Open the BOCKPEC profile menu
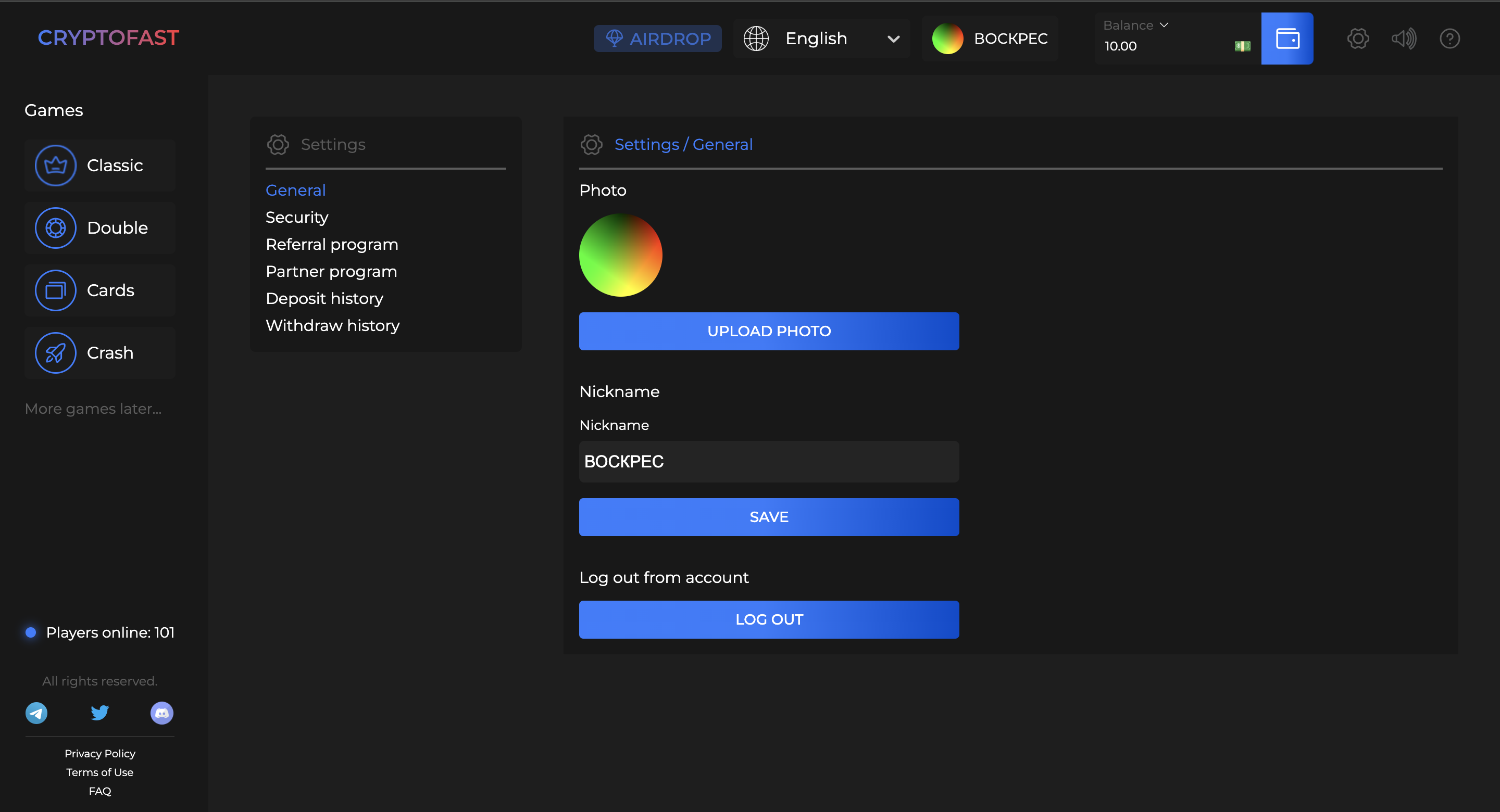 tap(990, 39)
